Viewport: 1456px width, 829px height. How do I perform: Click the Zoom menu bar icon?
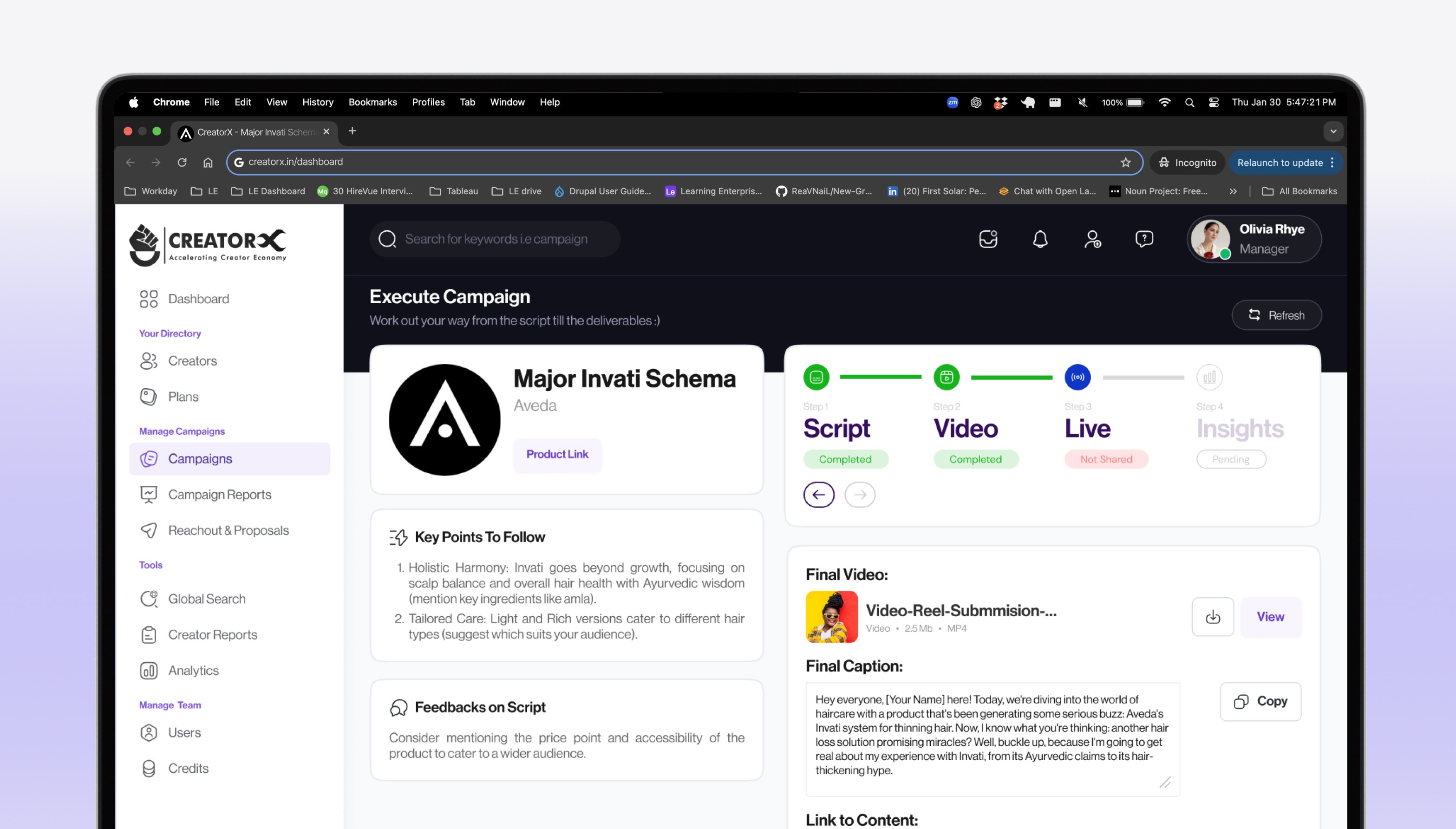(952, 103)
